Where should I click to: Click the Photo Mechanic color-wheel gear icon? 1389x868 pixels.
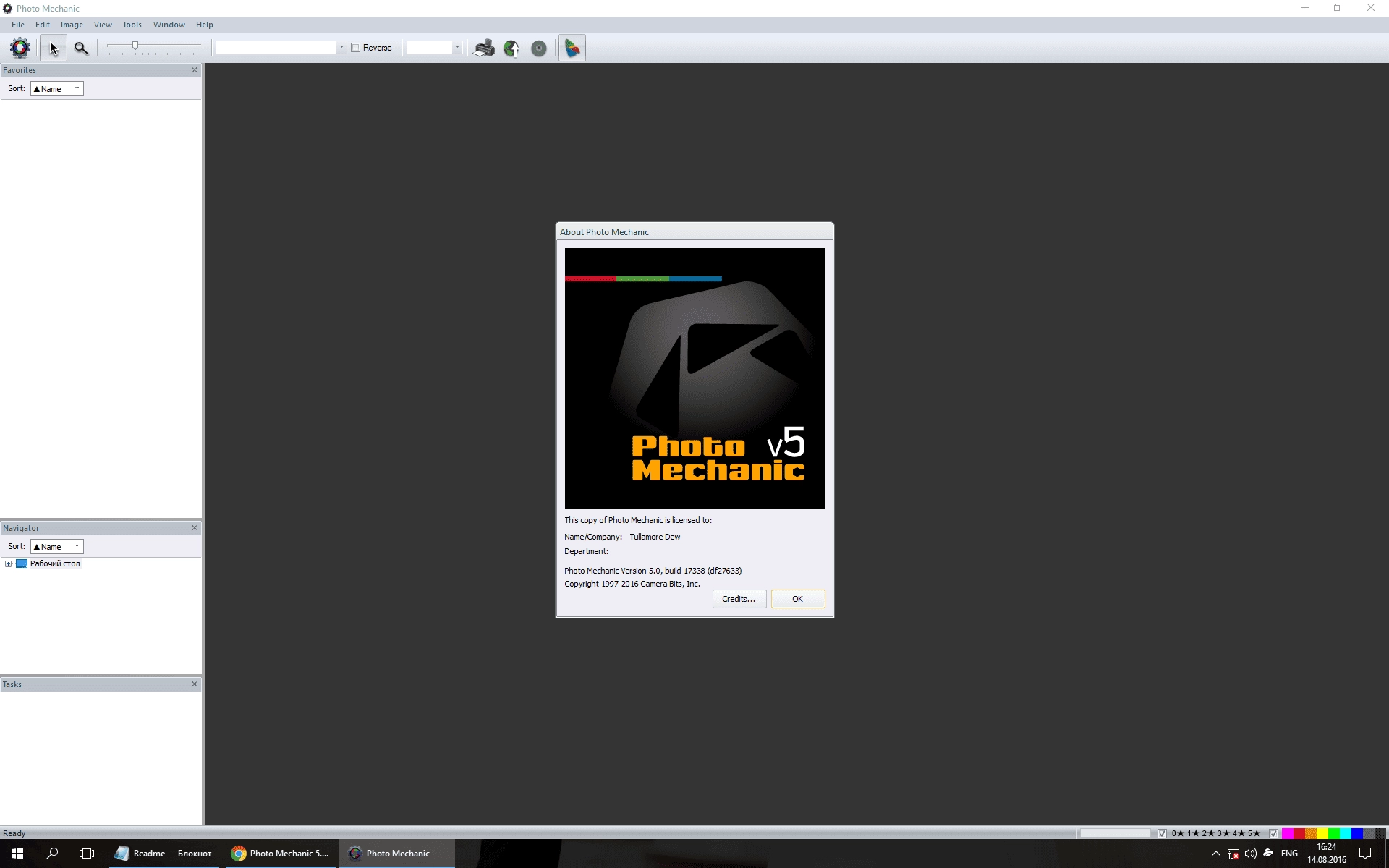(x=20, y=48)
